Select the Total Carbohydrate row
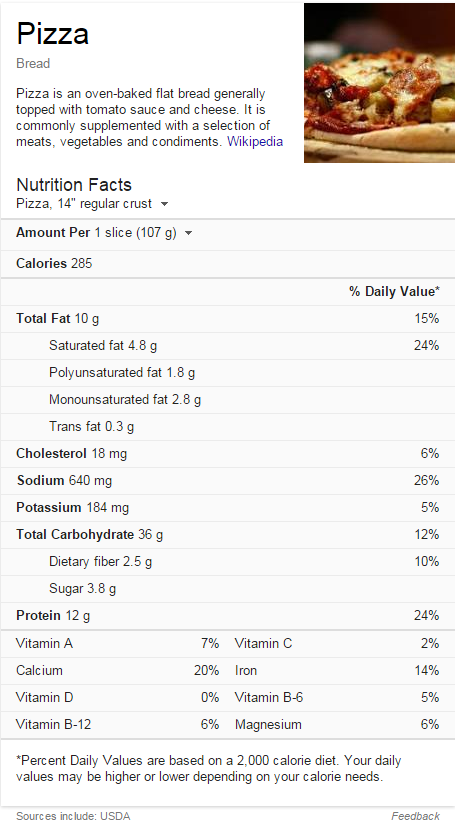Viewport: 455px width, 832px height. [228, 535]
